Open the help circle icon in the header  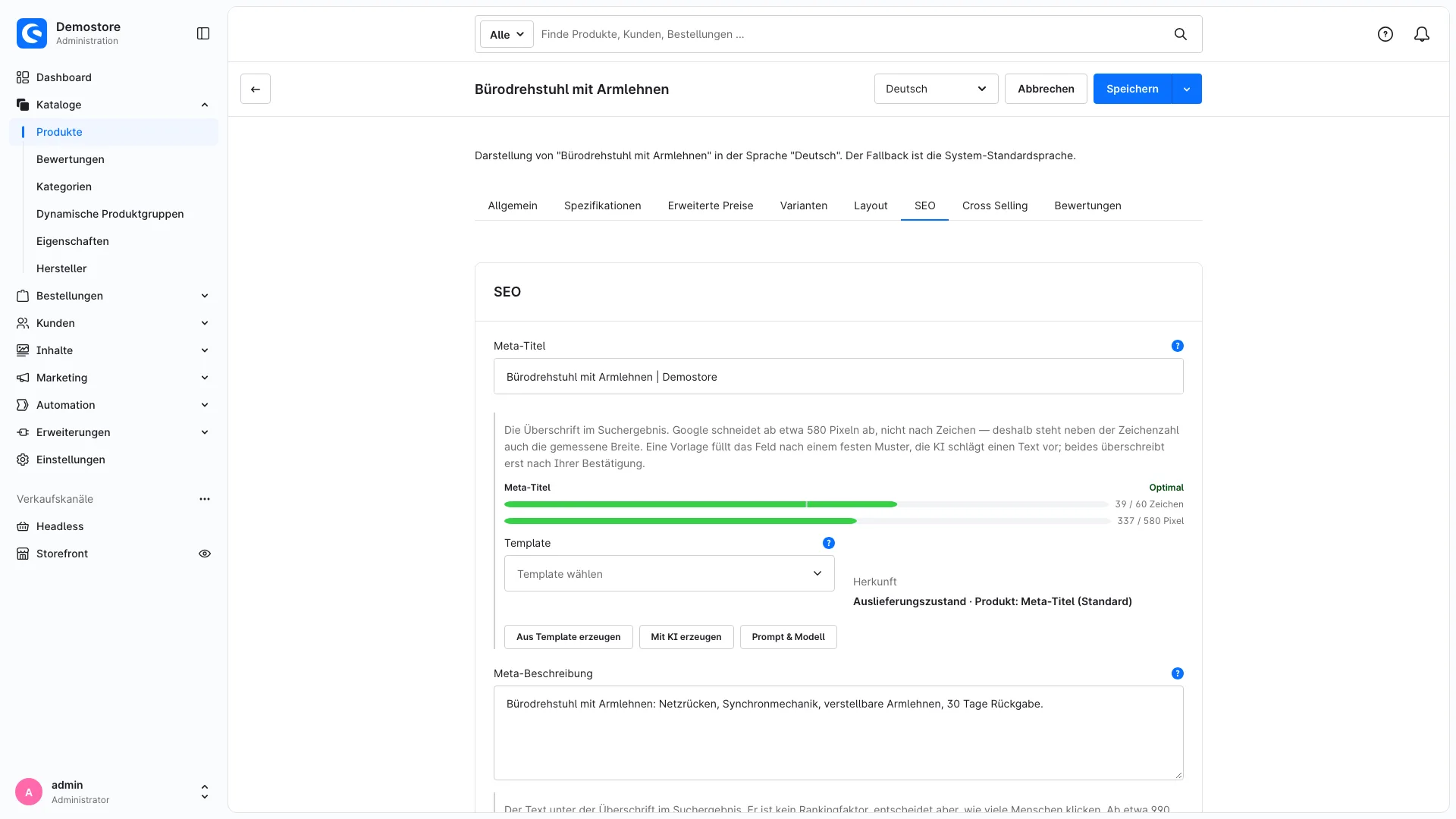(x=1385, y=34)
